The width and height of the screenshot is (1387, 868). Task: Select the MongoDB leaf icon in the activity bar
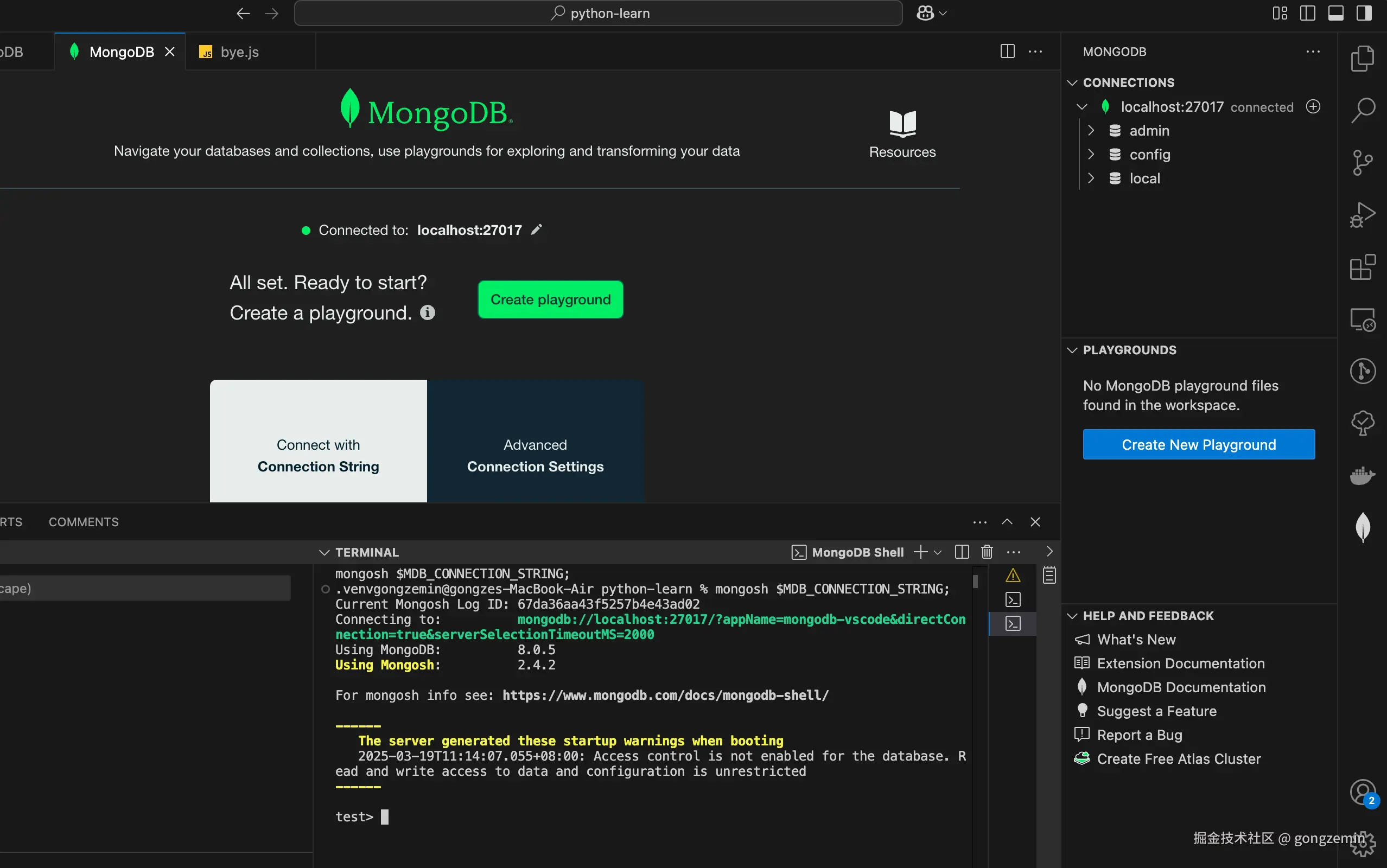pyautogui.click(x=1363, y=527)
